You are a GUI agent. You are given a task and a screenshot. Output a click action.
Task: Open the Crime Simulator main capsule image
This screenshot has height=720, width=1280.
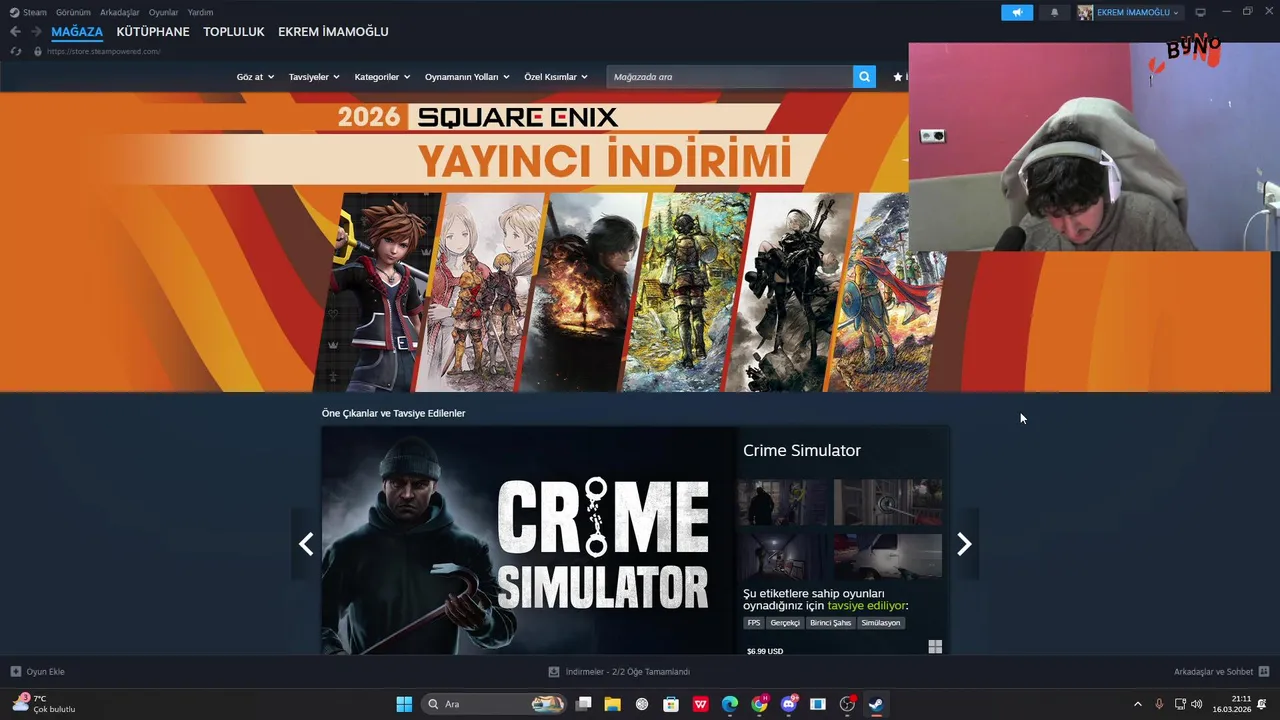click(528, 541)
